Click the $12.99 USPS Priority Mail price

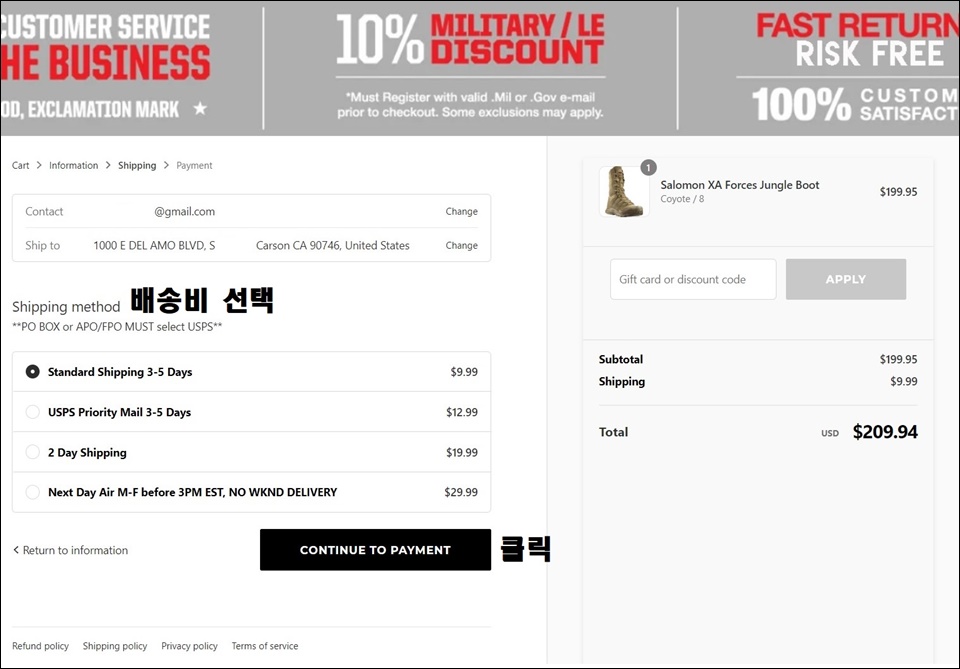point(462,412)
